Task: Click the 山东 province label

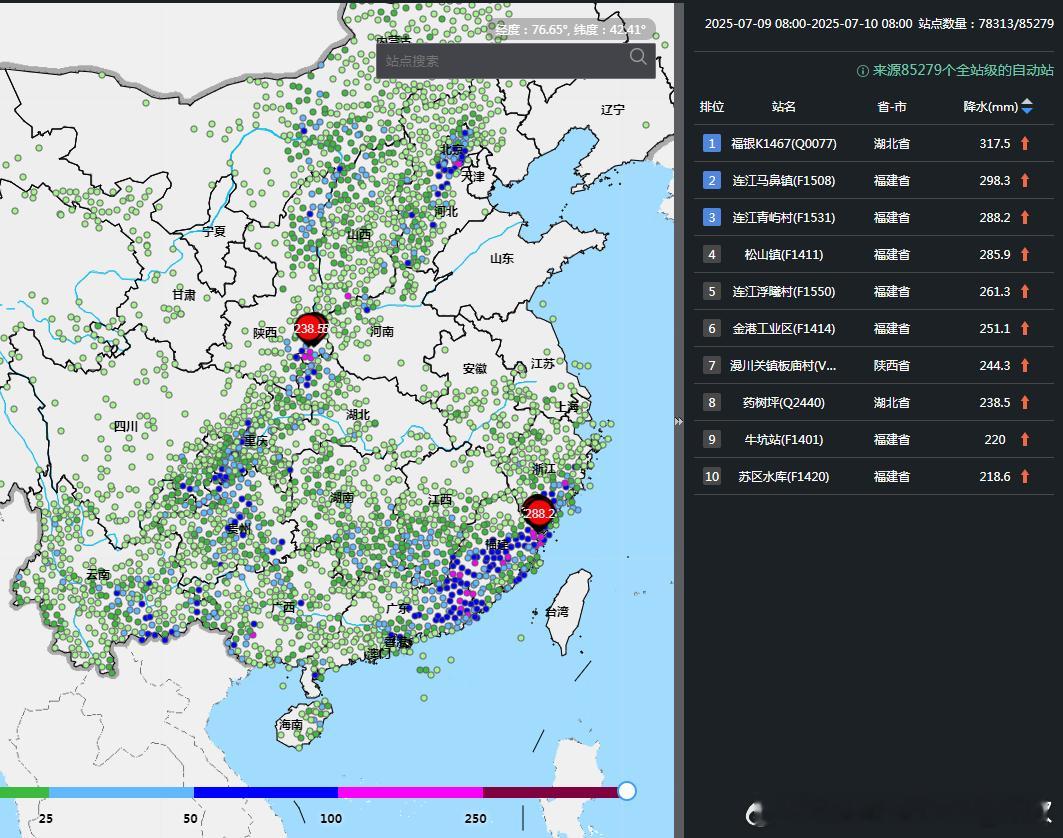Action: click(502, 258)
